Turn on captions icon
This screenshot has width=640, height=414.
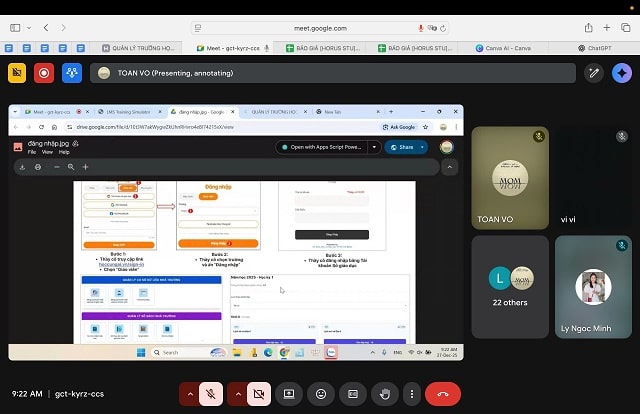[351, 394]
